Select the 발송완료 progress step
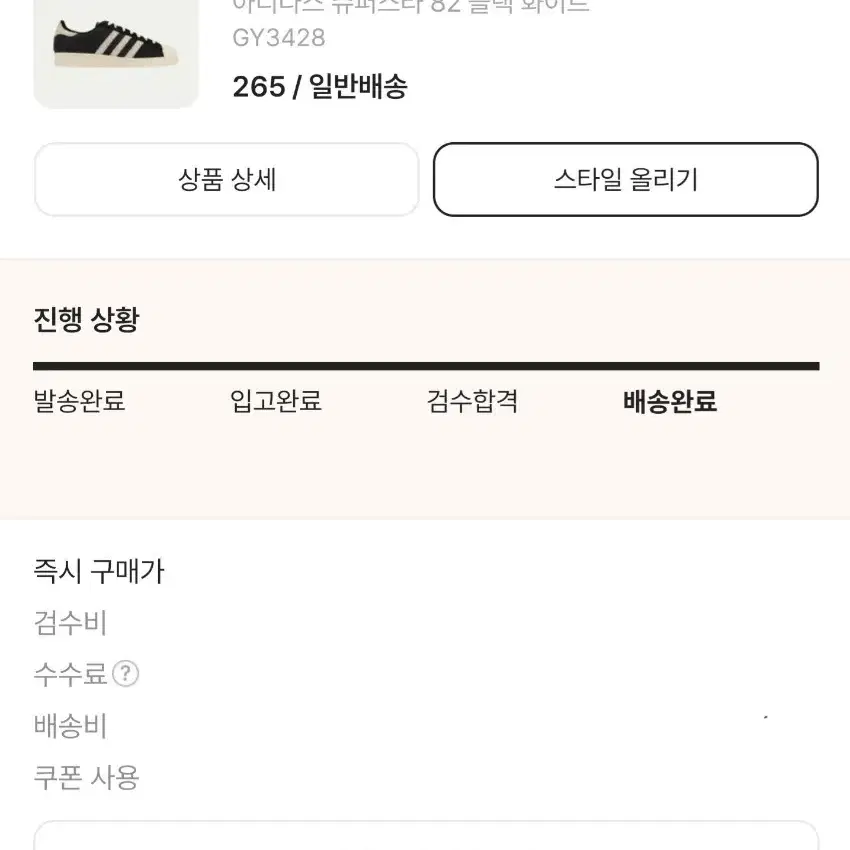The width and height of the screenshot is (850, 850). point(80,401)
